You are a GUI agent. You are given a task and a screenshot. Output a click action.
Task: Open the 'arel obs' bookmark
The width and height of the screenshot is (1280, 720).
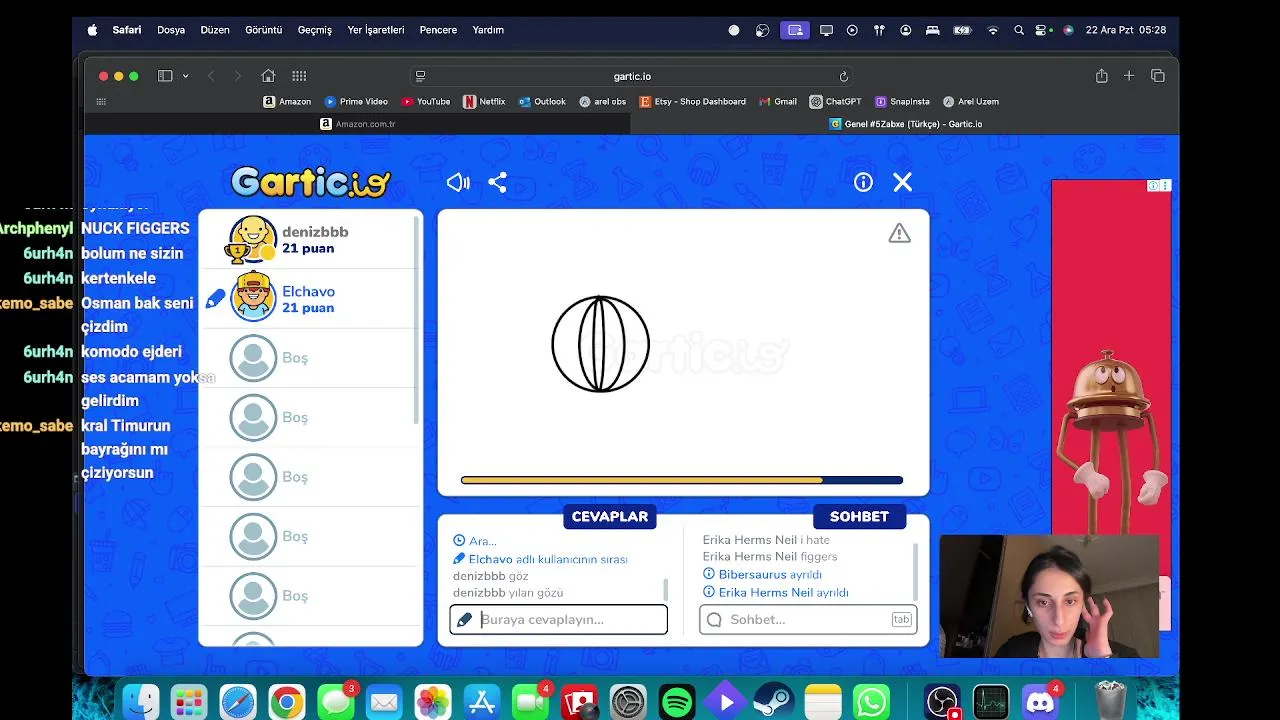point(603,101)
